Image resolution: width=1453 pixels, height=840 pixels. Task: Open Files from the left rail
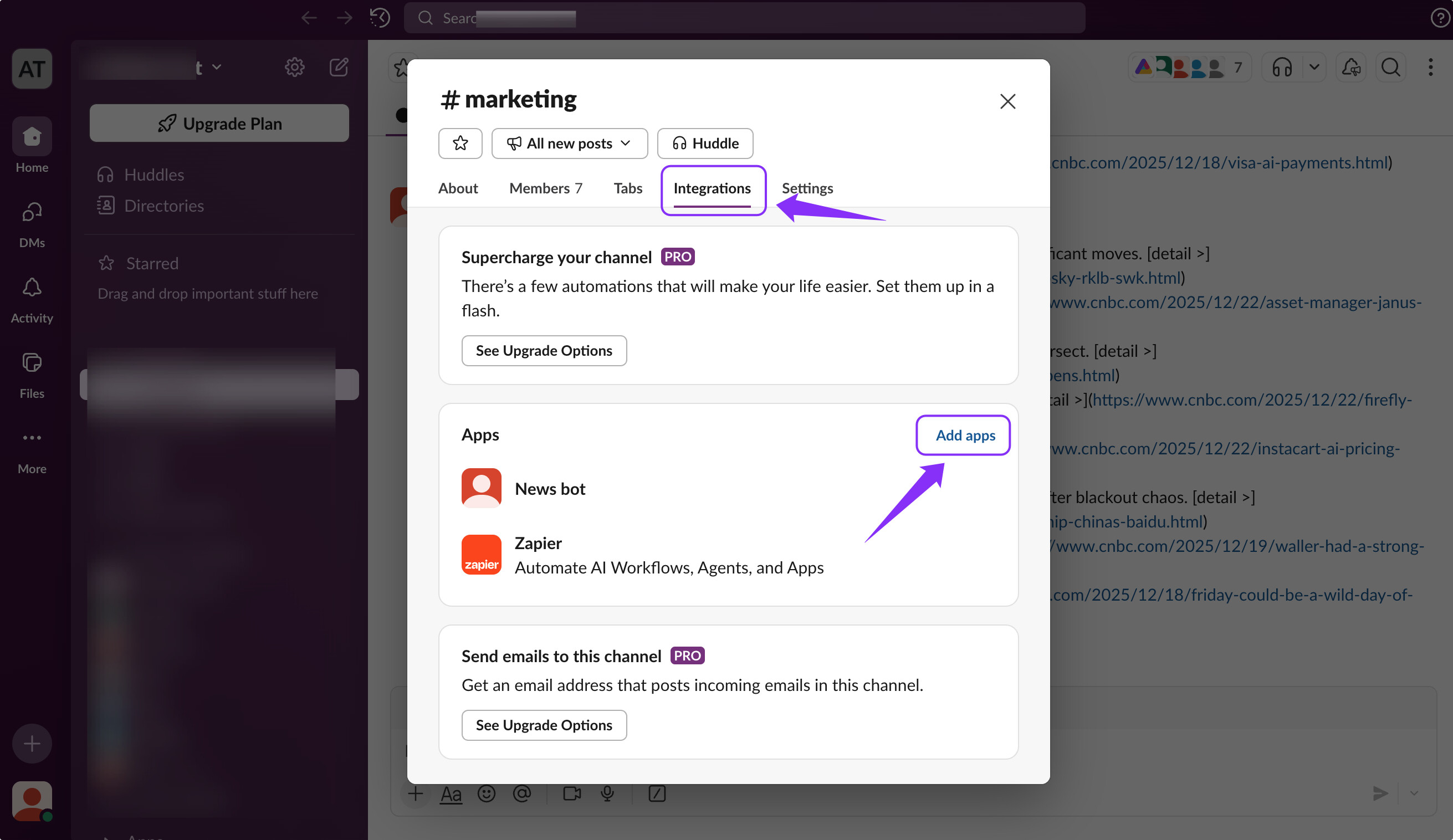tap(32, 363)
